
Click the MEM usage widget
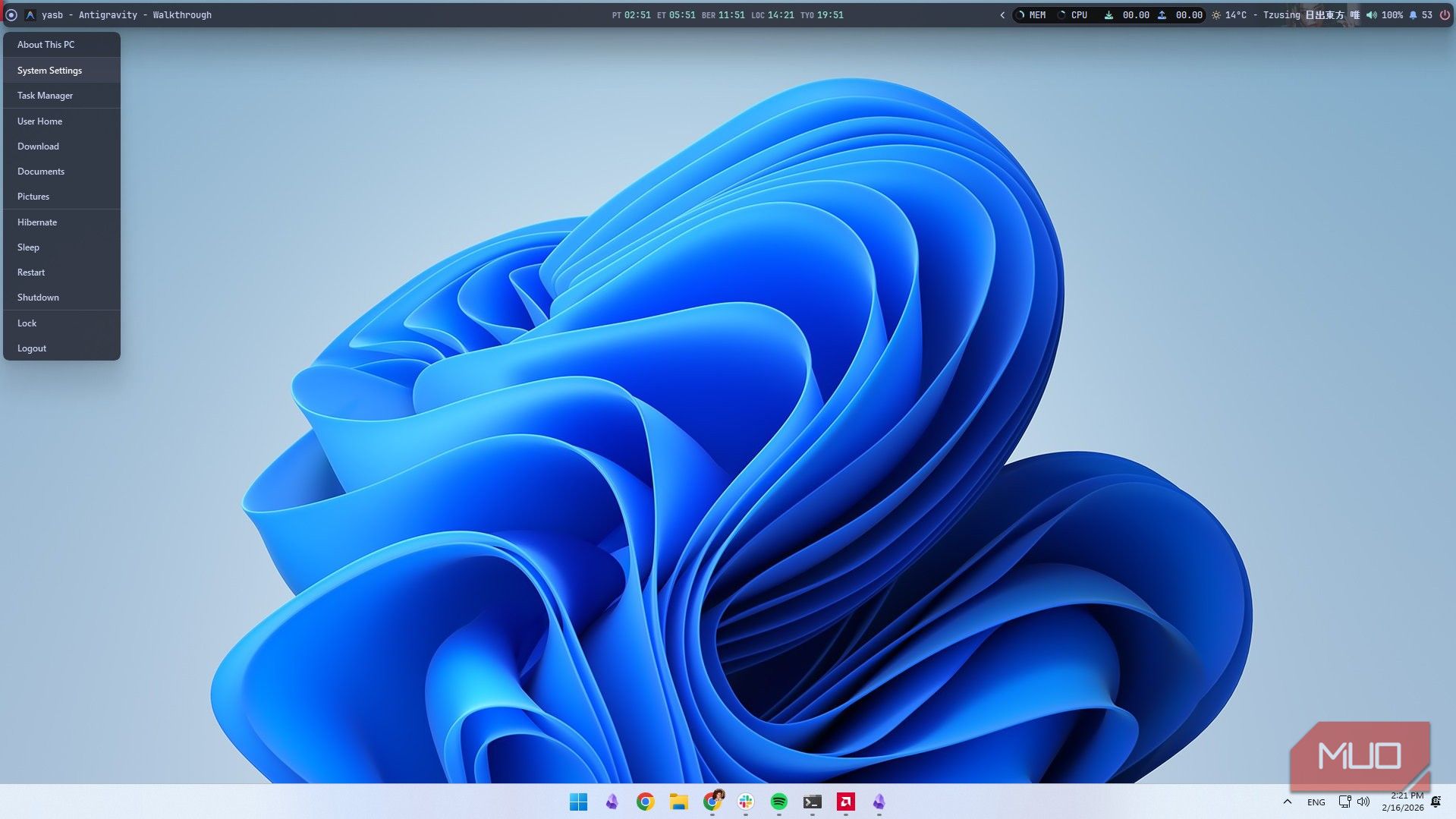(x=1032, y=15)
